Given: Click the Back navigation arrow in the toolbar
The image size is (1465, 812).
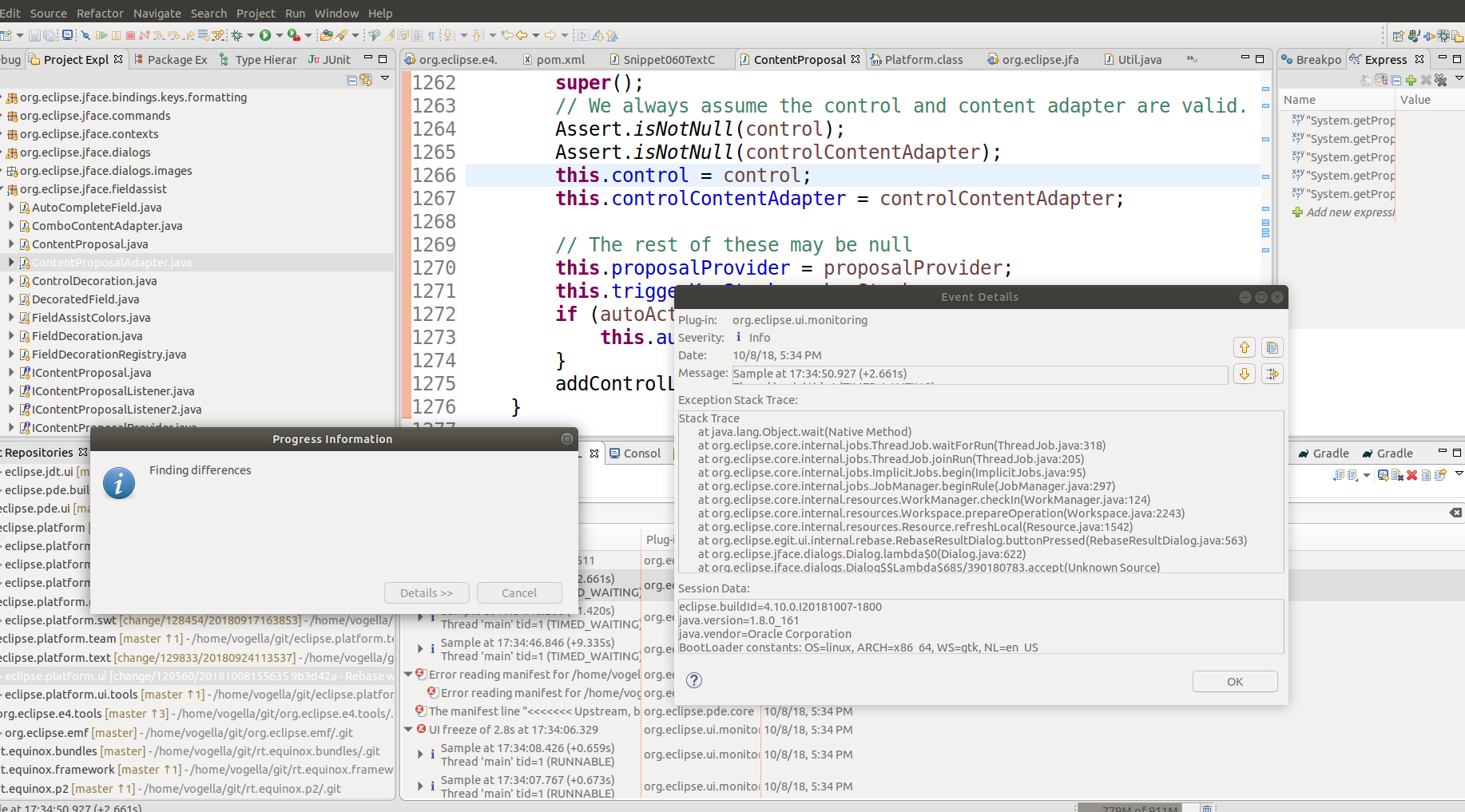Looking at the screenshot, I should [x=522, y=35].
